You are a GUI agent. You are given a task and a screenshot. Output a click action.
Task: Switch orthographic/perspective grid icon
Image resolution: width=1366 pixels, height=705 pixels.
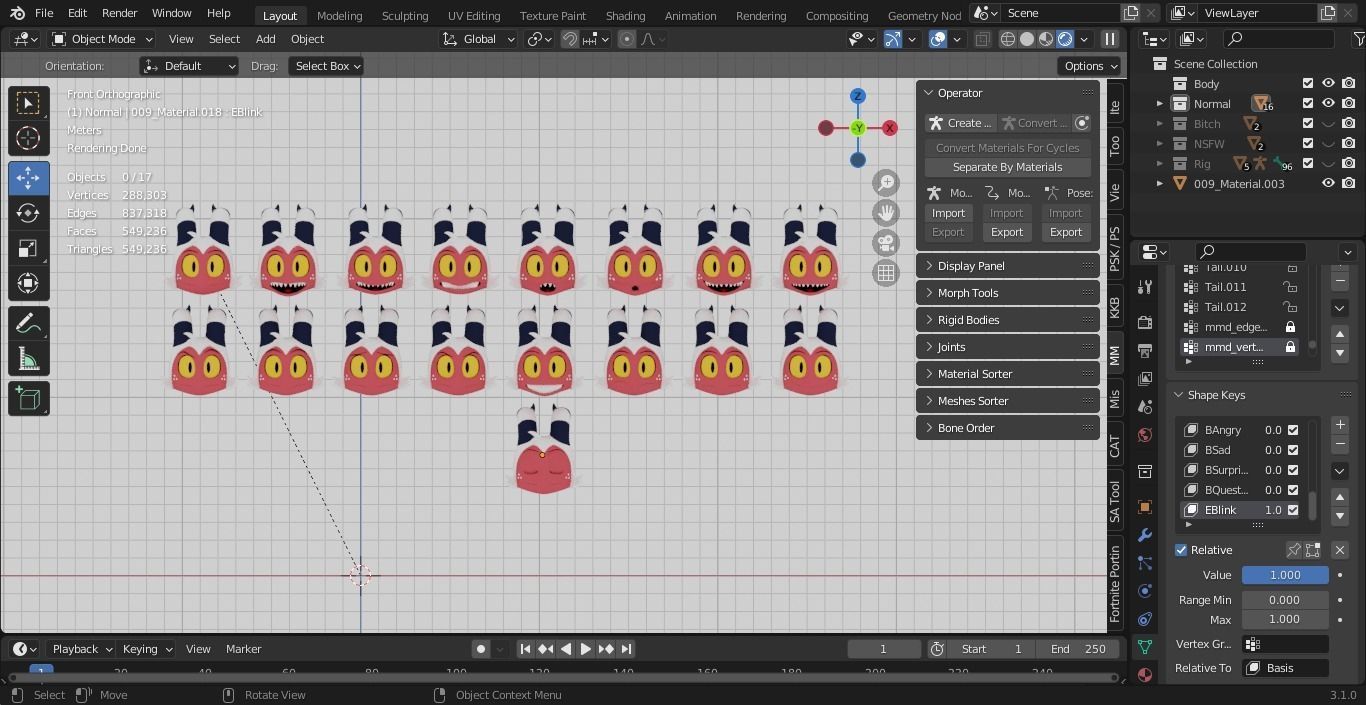tap(886, 273)
